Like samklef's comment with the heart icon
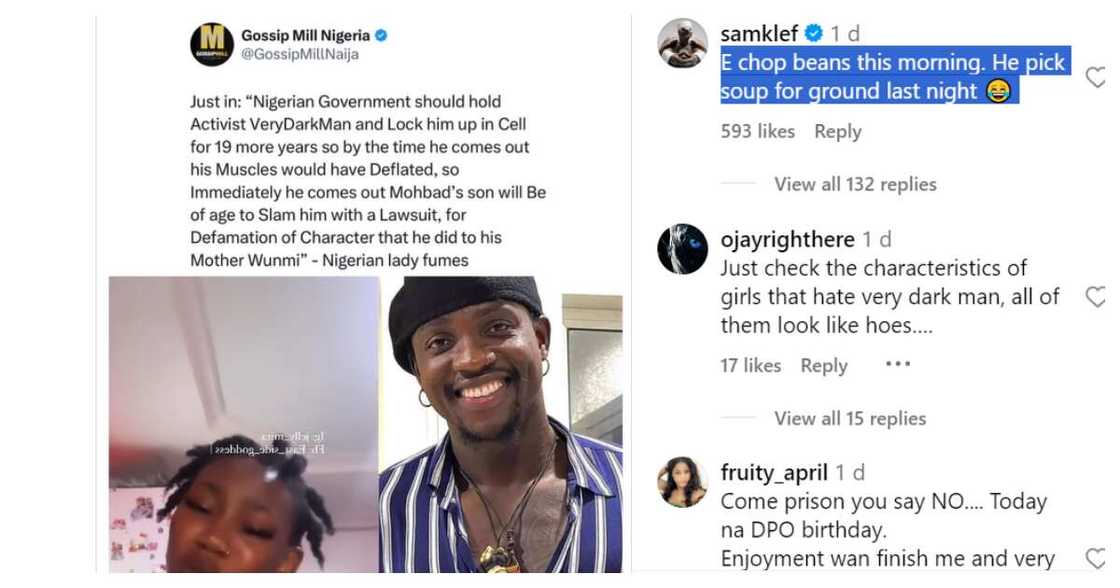This screenshot has height=588, width=1120. (1096, 77)
